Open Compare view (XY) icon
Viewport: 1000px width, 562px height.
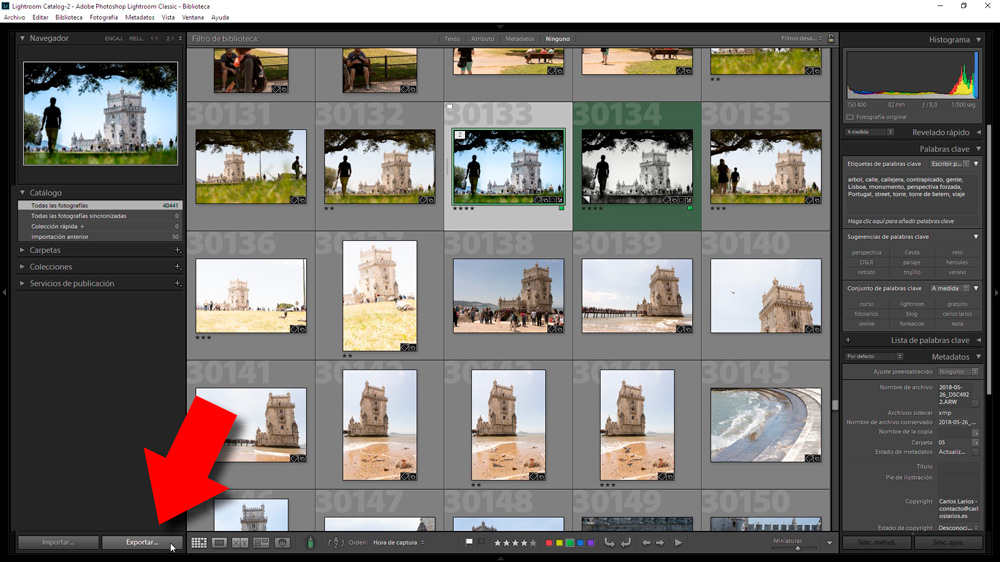tap(240, 543)
